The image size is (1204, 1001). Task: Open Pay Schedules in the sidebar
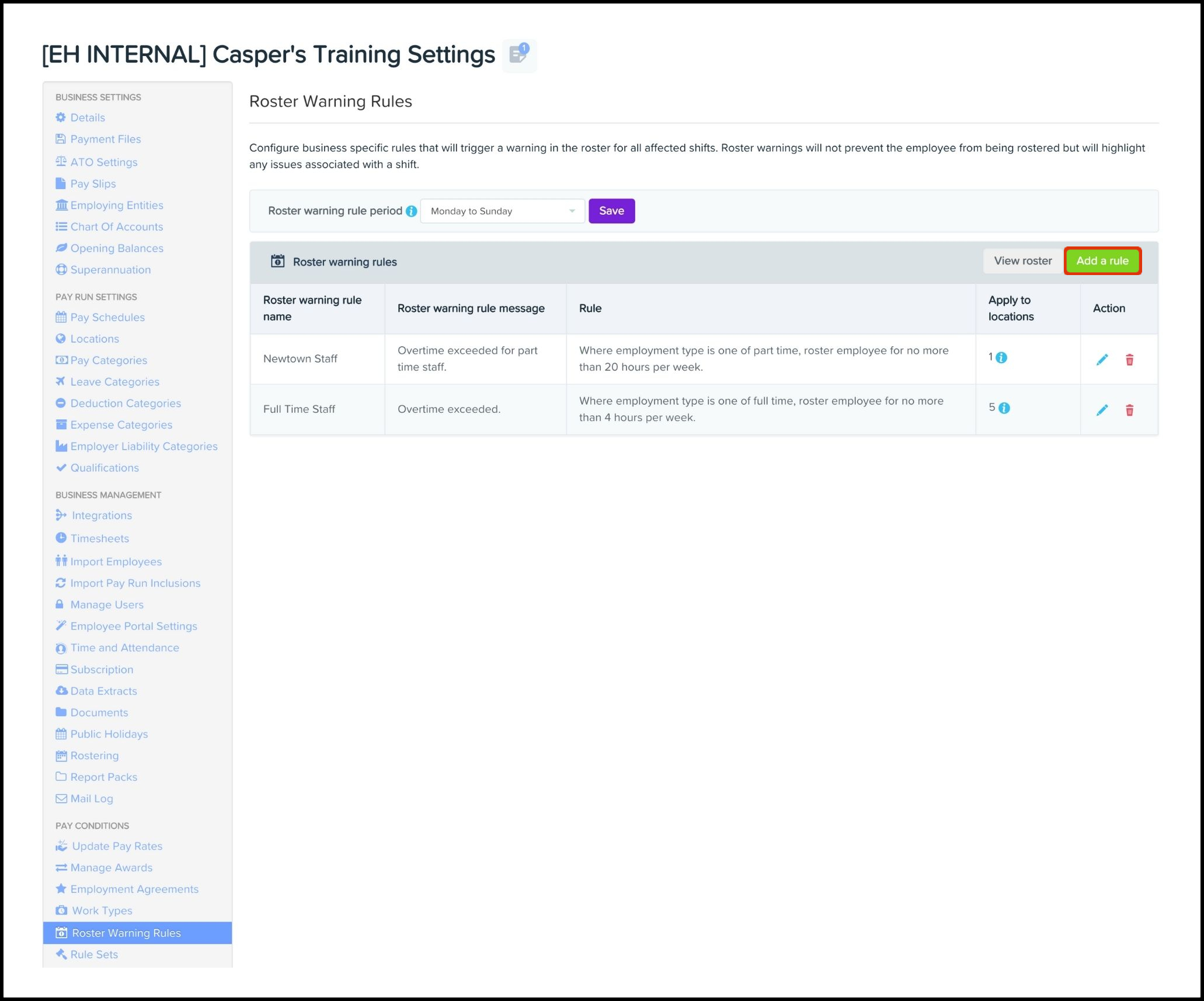click(x=107, y=317)
